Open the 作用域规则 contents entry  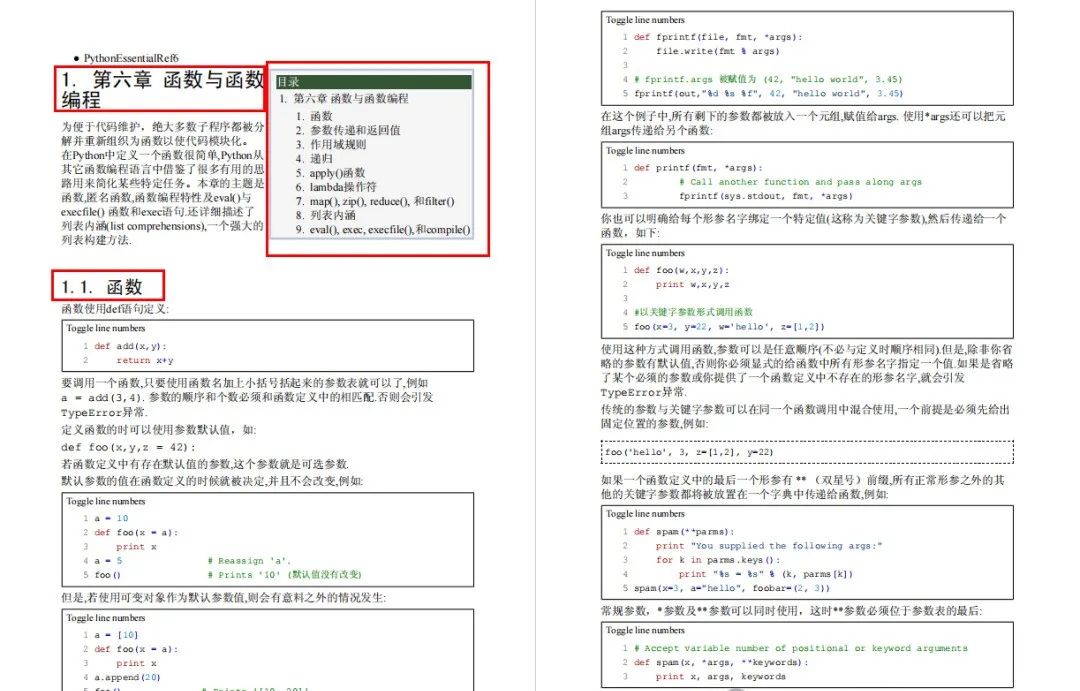338,145
